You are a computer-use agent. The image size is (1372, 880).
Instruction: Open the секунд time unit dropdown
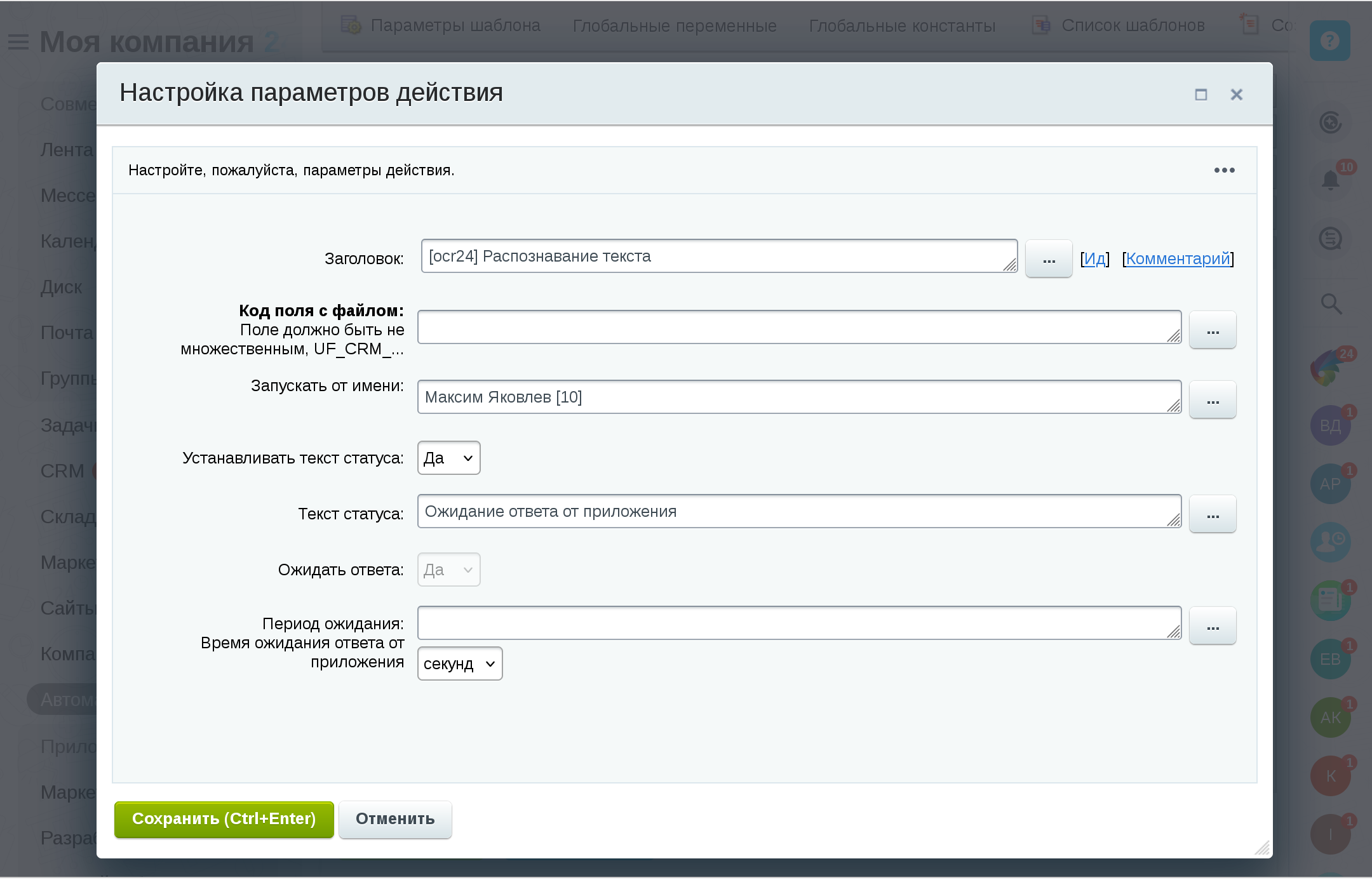(459, 663)
